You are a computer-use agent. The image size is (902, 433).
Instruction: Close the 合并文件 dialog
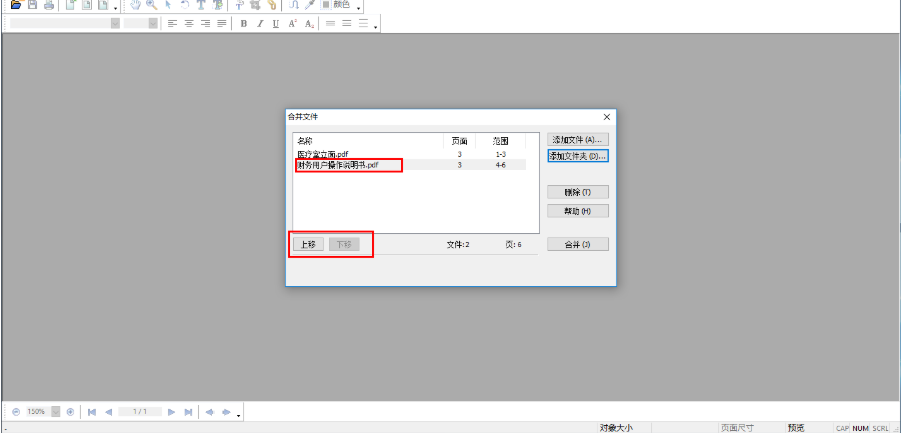tap(606, 117)
